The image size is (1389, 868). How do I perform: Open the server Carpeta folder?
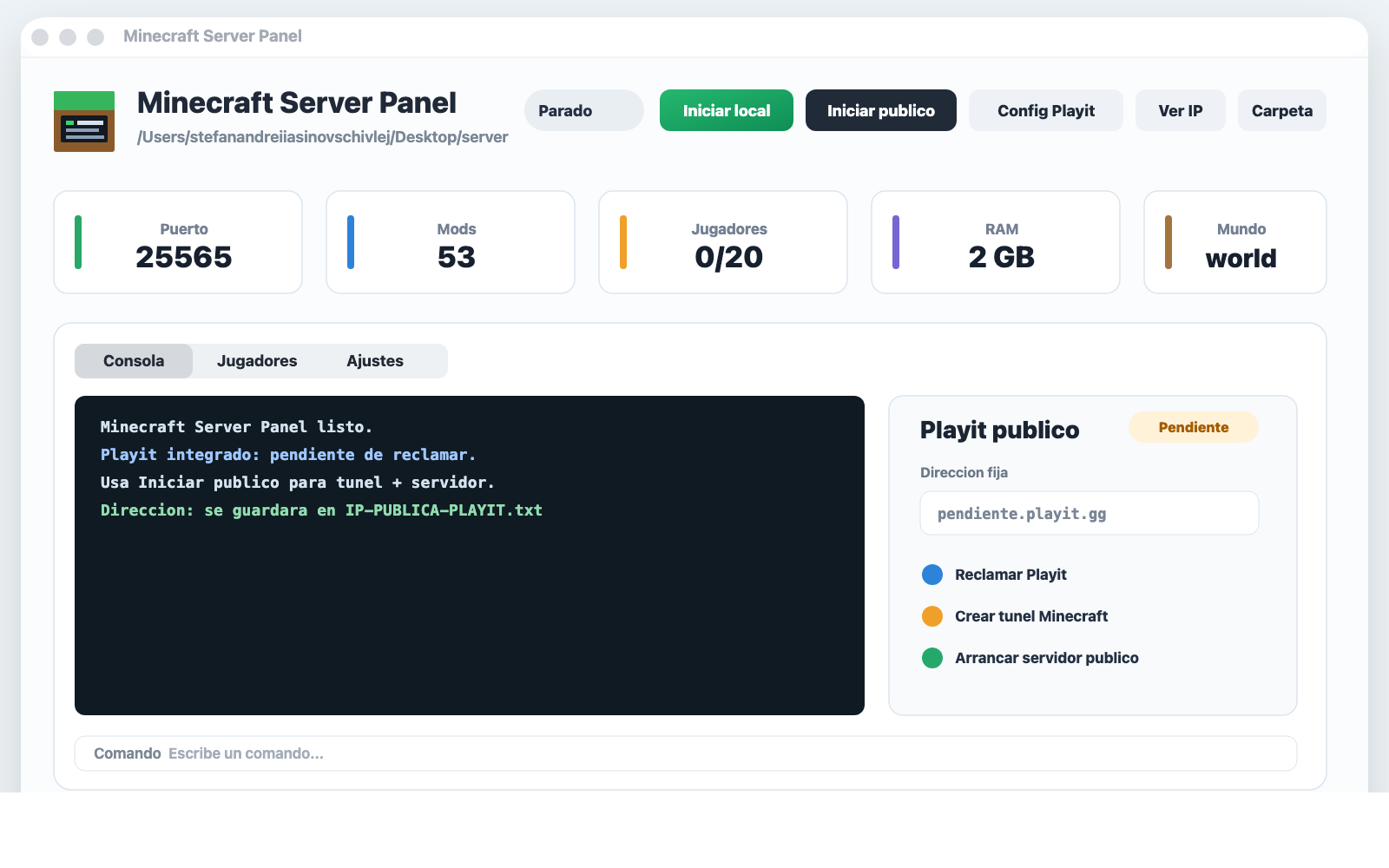coord(1282,110)
